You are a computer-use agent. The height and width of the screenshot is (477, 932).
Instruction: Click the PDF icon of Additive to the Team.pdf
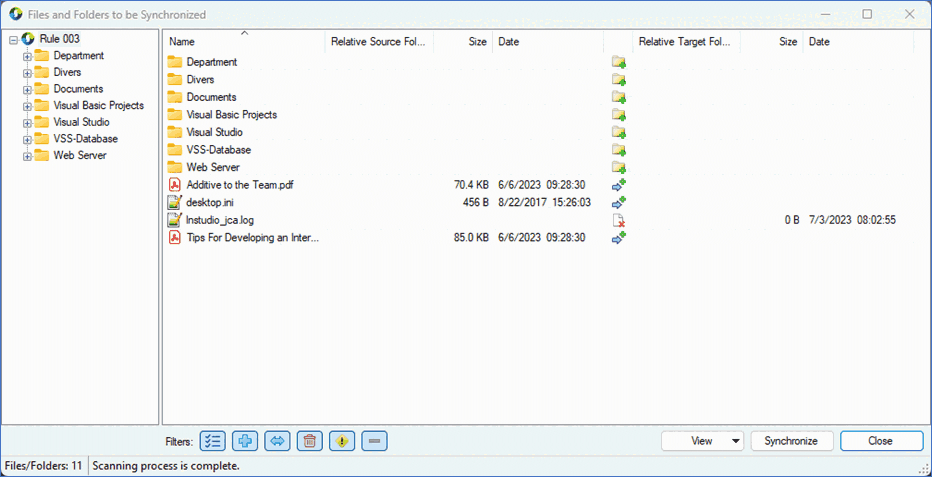[x=174, y=185]
